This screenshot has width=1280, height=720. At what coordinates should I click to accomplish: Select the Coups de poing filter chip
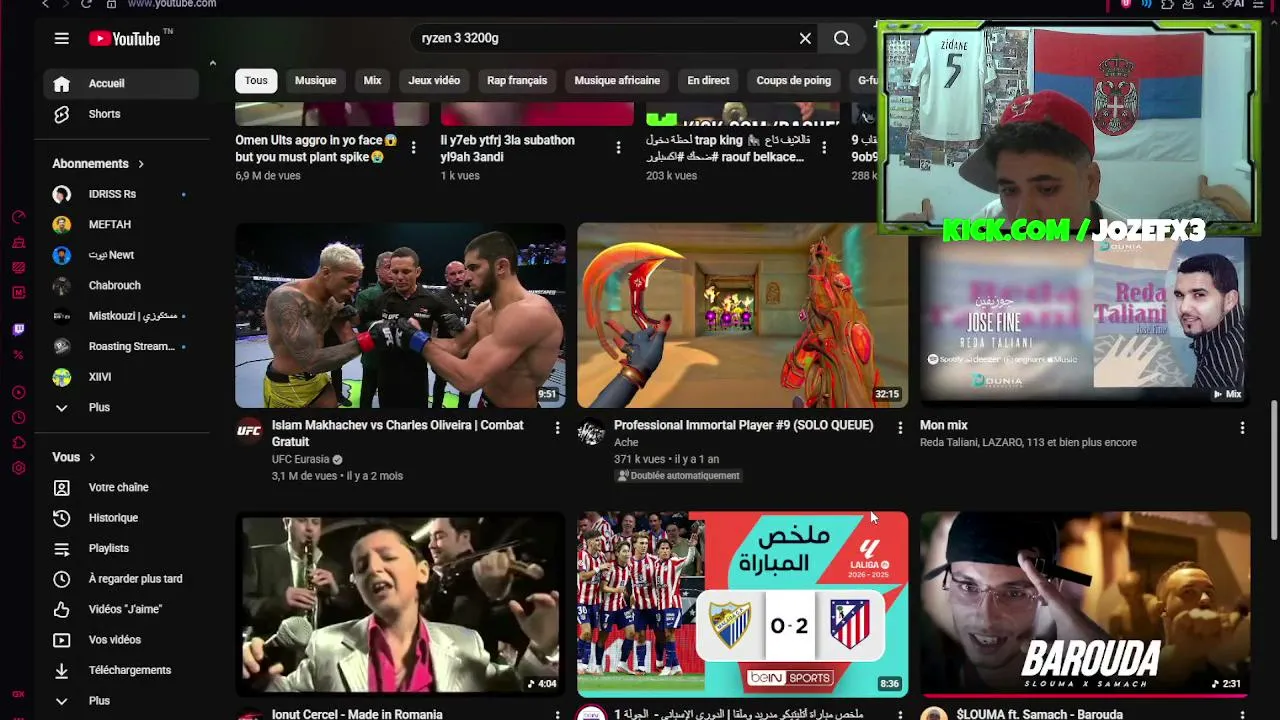tap(793, 81)
